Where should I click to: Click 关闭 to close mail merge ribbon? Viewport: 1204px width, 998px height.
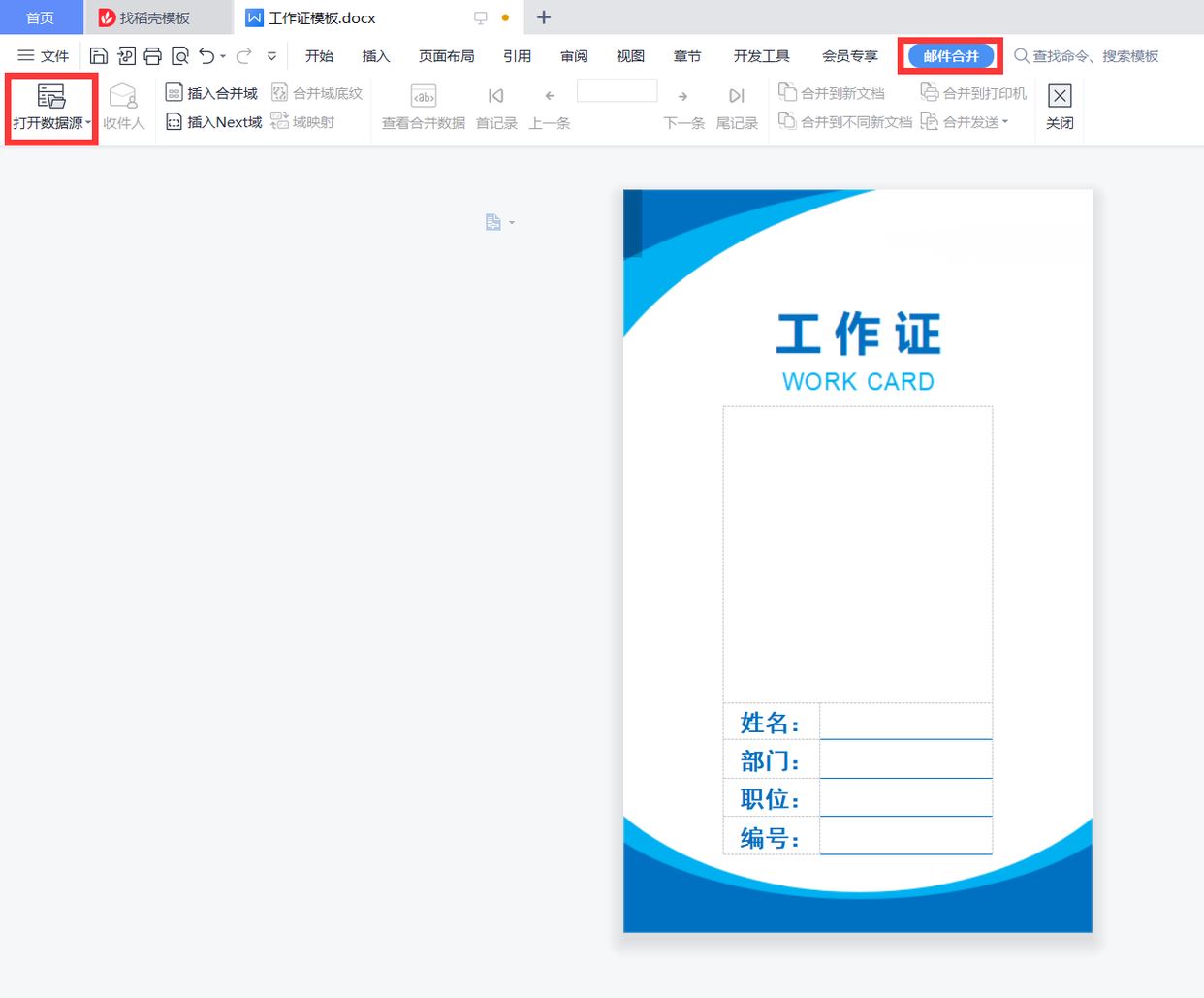1060,108
